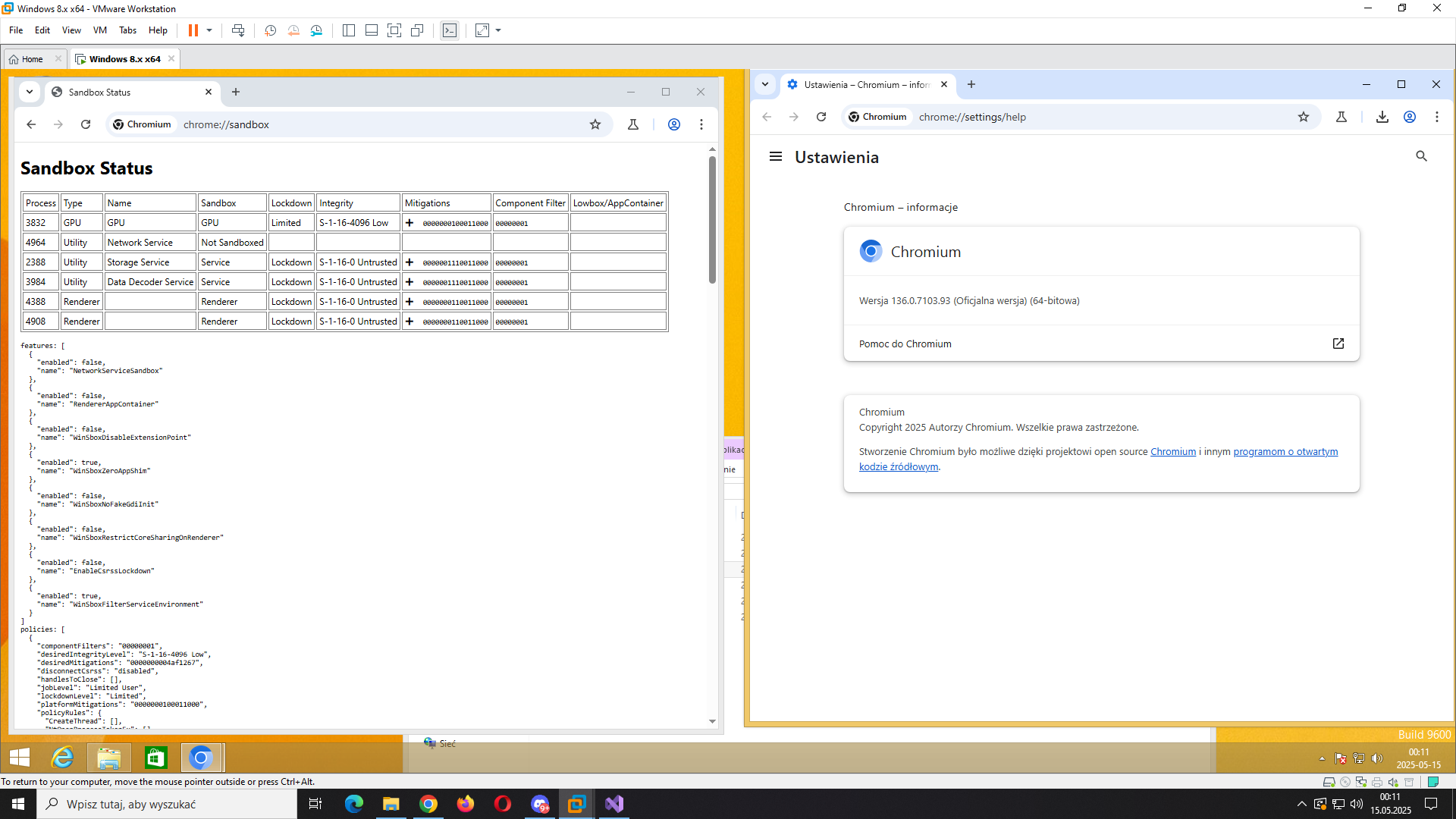The image size is (1456, 819).
Task: Click the search icon in Ustawienia
Action: pos(1421,156)
